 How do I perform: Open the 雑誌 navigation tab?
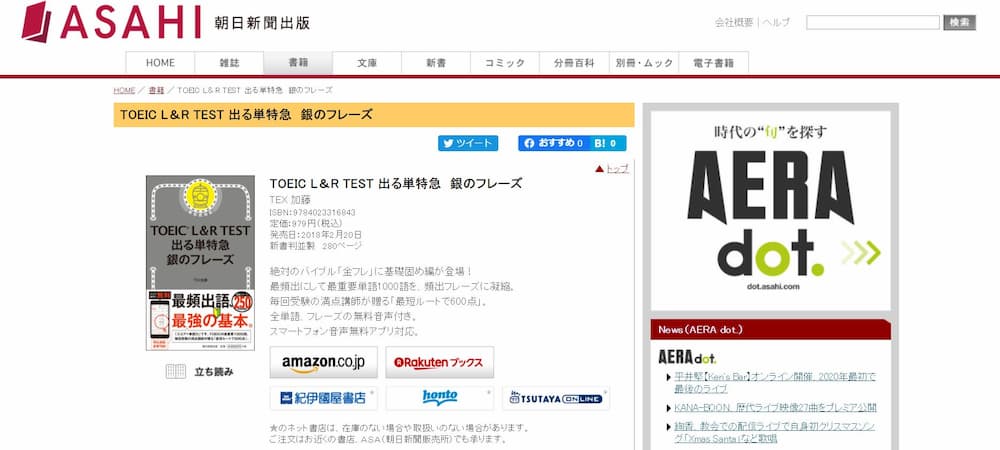pyautogui.click(x=229, y=63)
